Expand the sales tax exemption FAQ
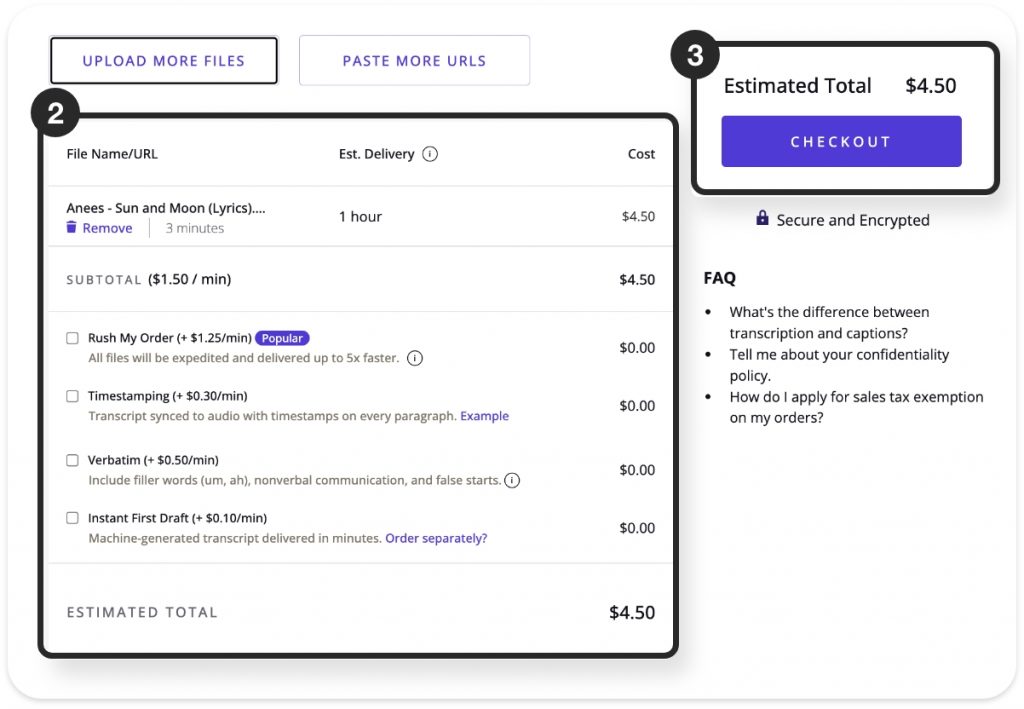 (x=856, y=407)
